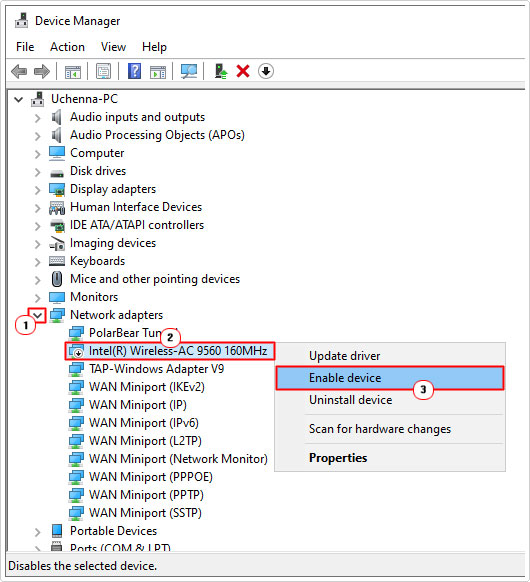Click the Mice and other pointing devices icon

pos(57,279)
